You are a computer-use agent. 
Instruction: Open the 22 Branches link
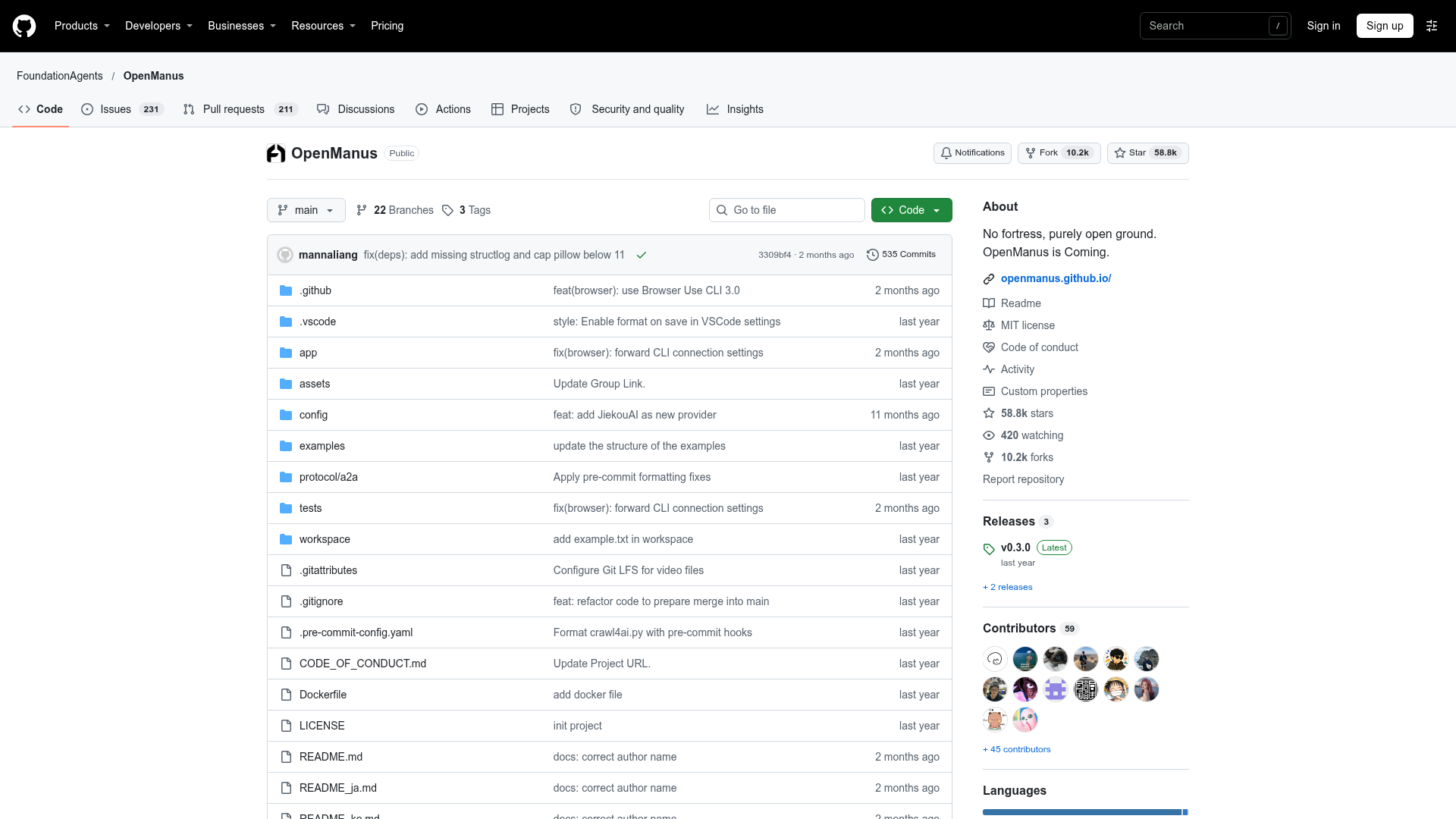point(395,210)
